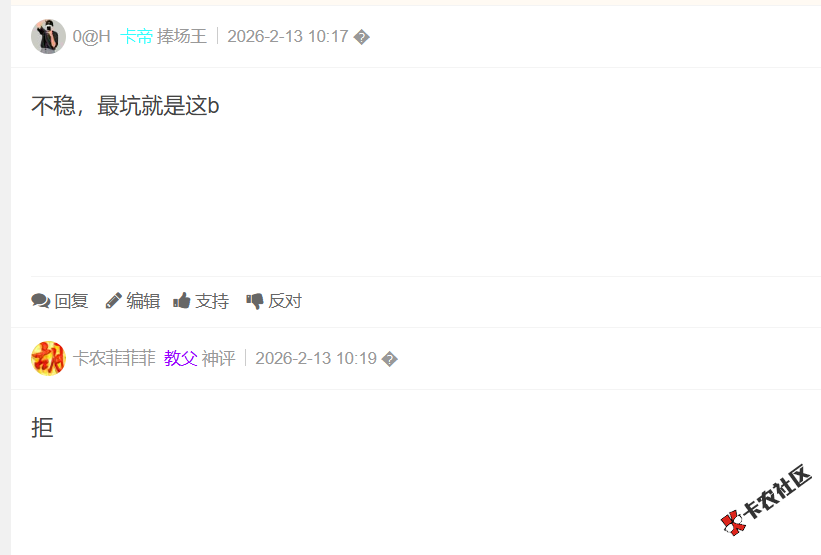Click the 神评 badge label
Viewport: 821px width, 555px height.
coord(218,359)
